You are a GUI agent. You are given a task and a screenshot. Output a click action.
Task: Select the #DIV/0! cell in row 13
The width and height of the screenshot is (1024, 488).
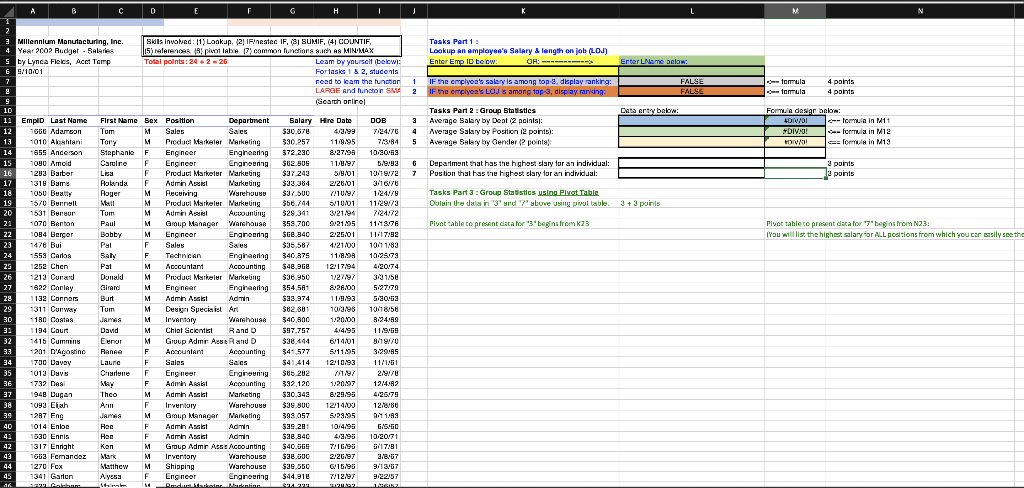795,142
